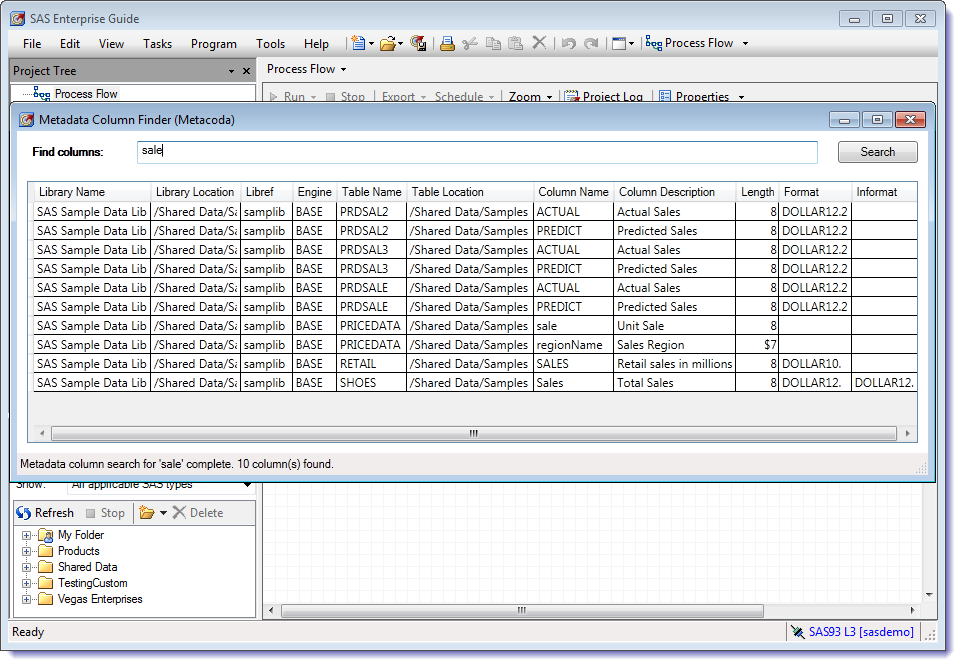The width and height of the screenshot is (961, 666).
Task: Click the Process Flow icon in main toolbar
Action: click(654, 44)
